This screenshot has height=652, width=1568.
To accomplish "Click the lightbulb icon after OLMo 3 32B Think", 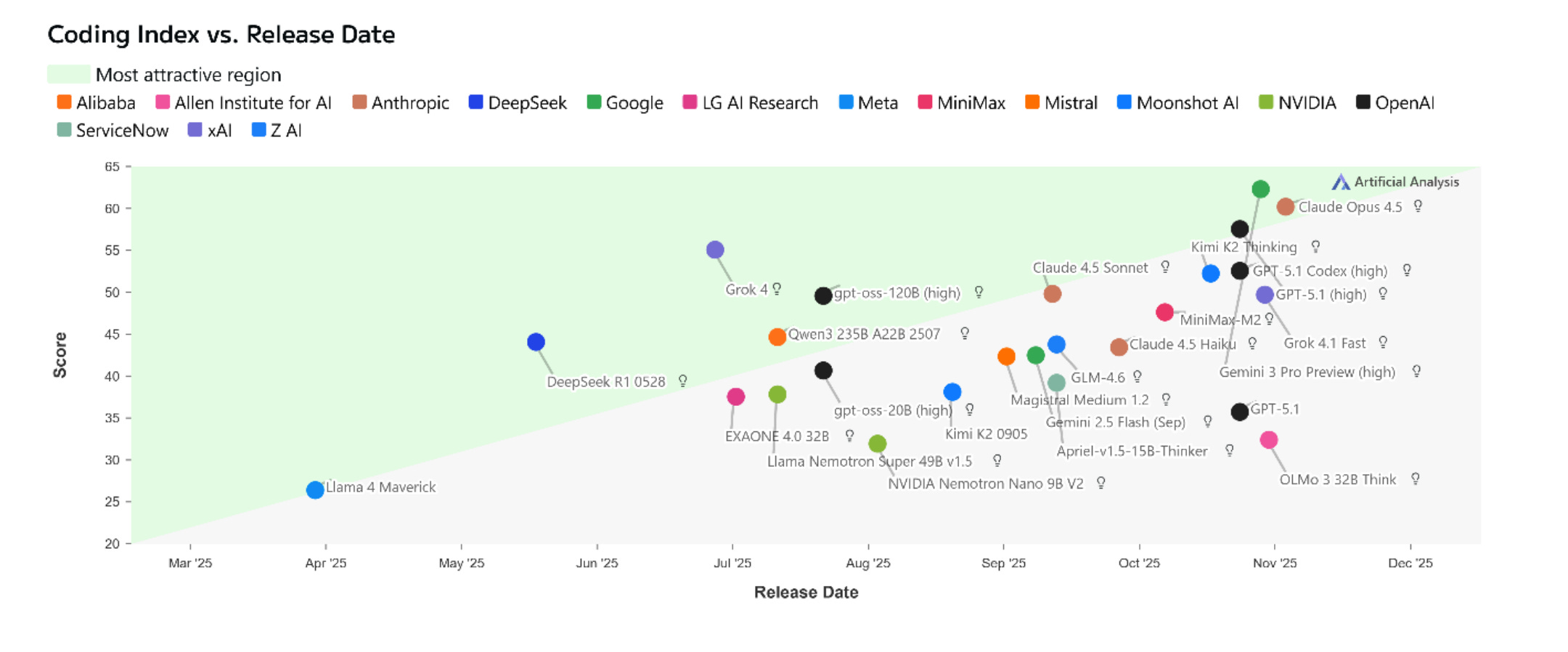I will (1416, 479).
